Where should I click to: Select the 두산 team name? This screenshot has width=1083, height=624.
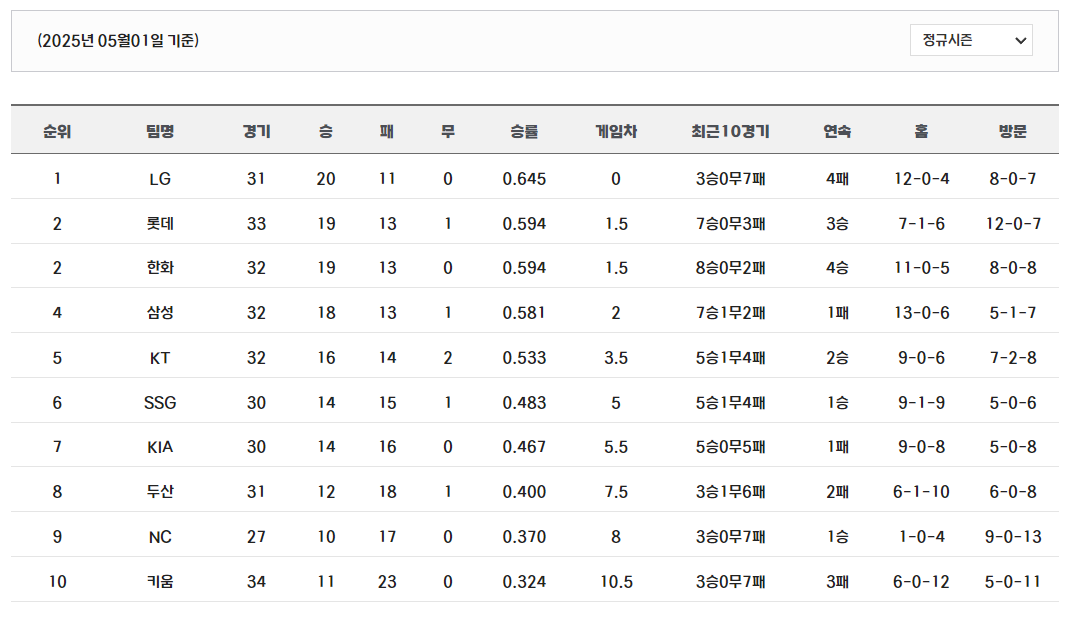click(x=160, y=492)
